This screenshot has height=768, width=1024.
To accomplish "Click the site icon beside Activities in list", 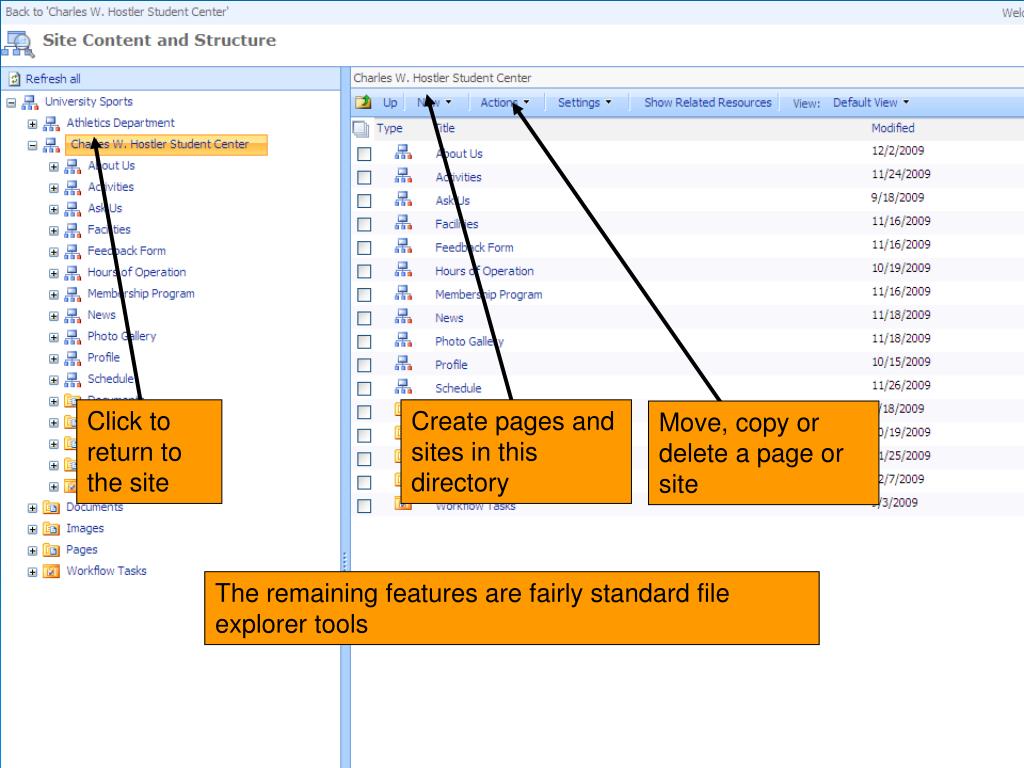I will pyautogui.click(x=403, y=177).
